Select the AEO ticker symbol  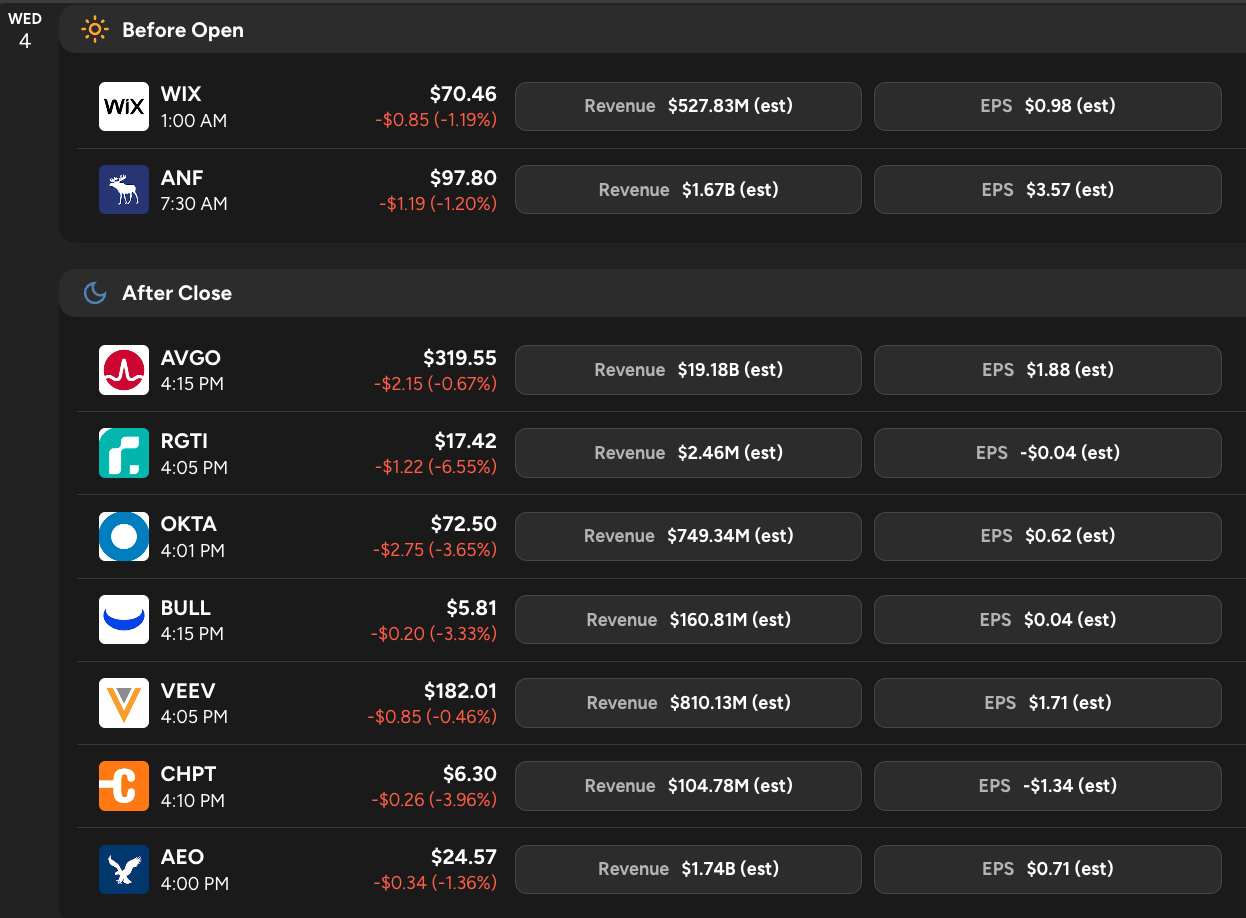[x=182, y=857]
